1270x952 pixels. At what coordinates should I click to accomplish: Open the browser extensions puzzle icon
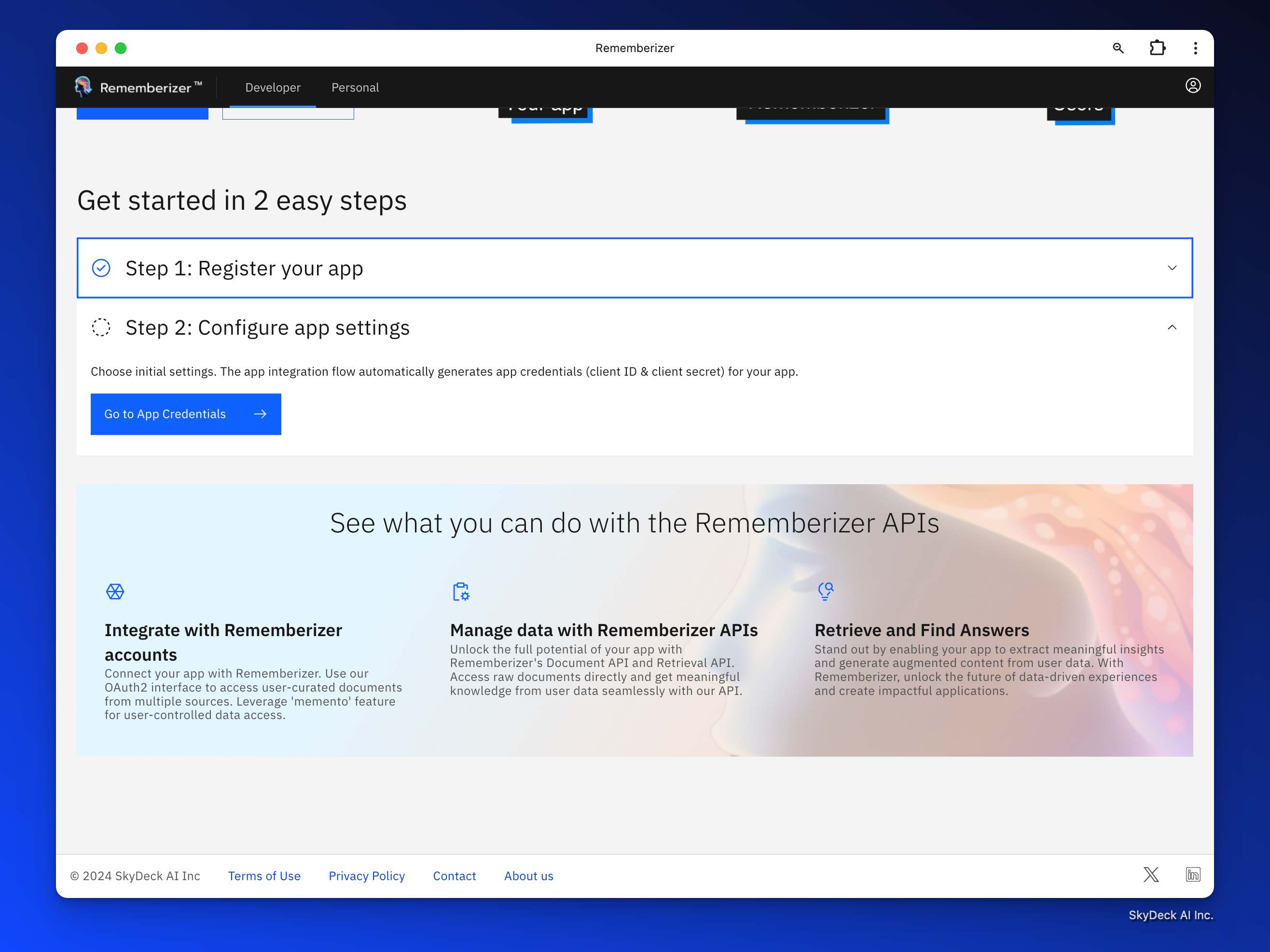click(x=1157, y=48)
